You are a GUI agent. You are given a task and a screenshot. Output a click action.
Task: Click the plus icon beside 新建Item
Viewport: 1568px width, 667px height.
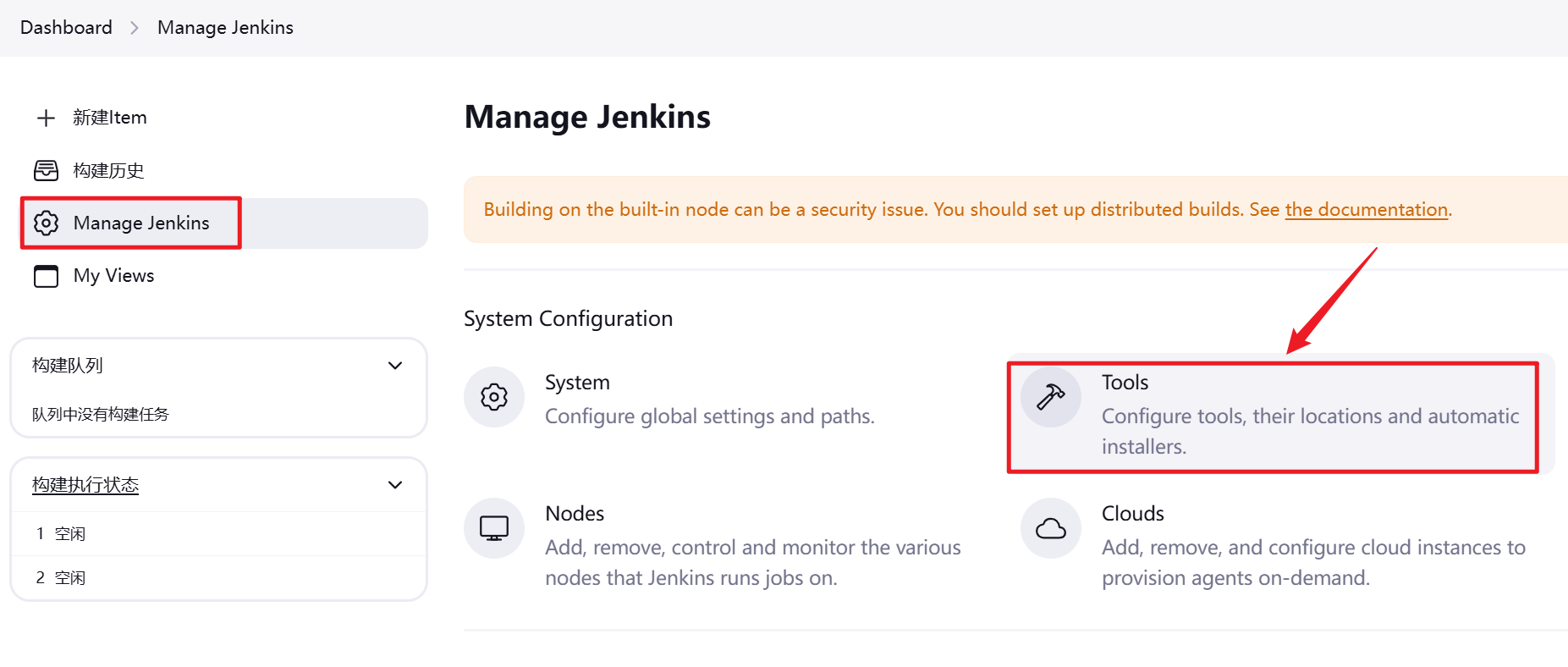coord(46,118)
